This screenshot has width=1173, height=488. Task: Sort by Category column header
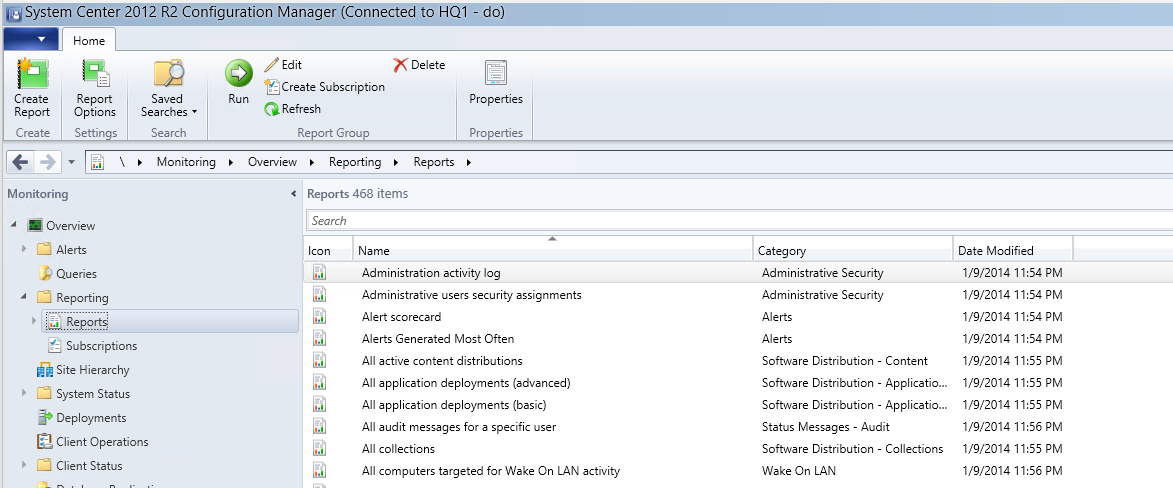pyautogui.click(x=853, y=251)
